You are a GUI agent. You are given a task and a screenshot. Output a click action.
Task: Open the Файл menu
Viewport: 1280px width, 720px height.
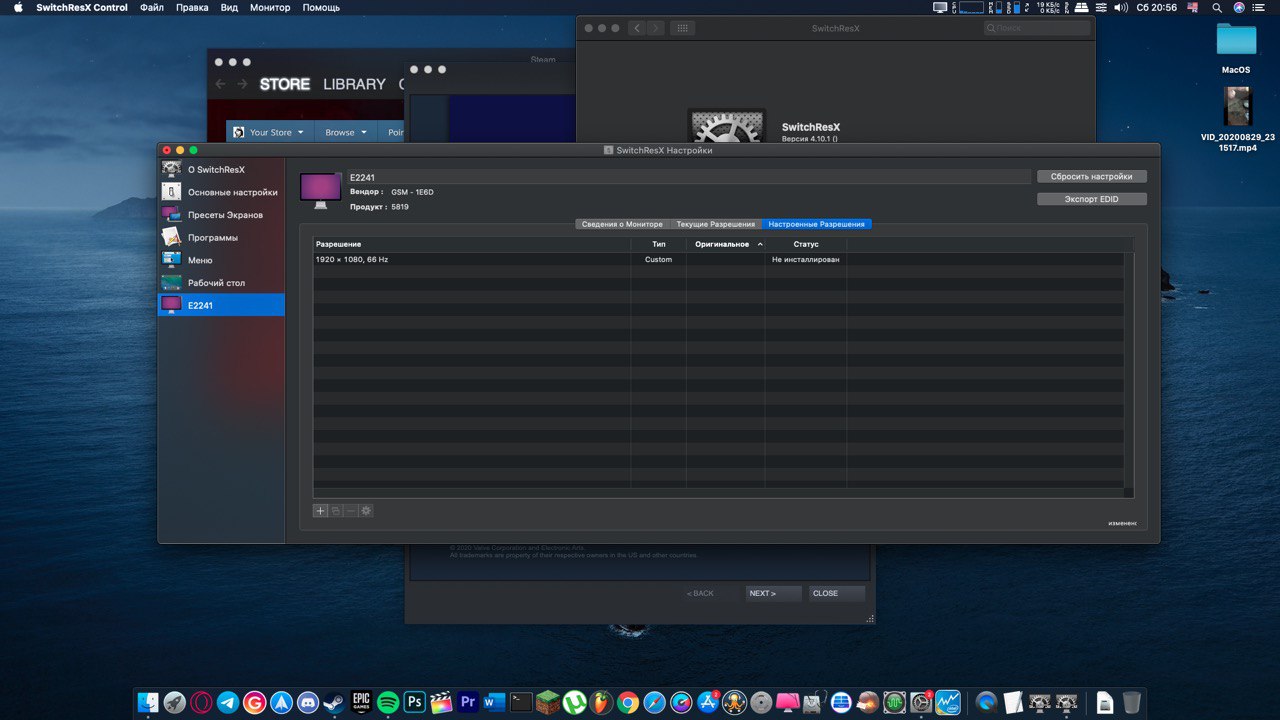(x=152, y=7)
